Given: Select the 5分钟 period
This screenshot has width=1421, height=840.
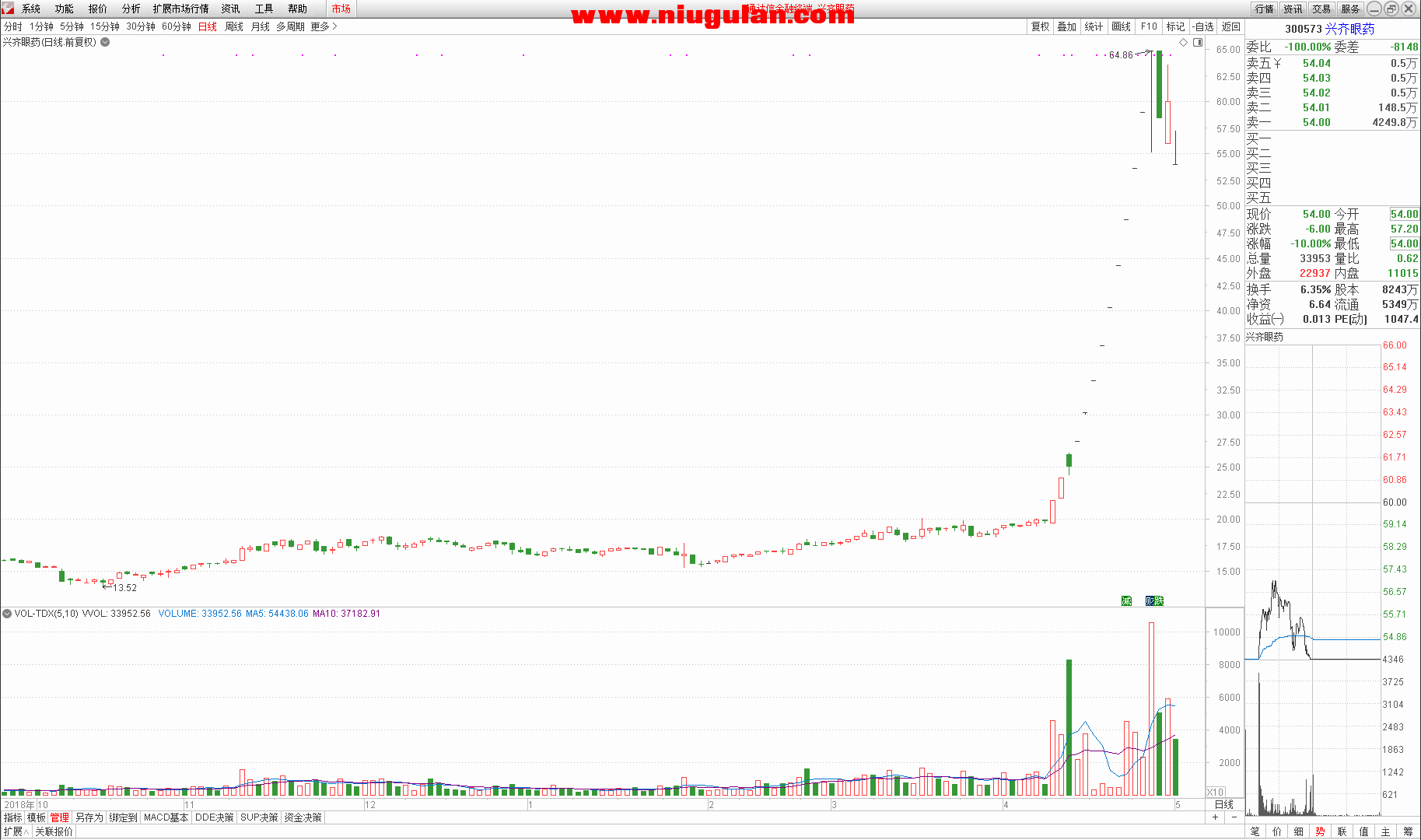Looking at the screenshot, I should pos(72,26).
